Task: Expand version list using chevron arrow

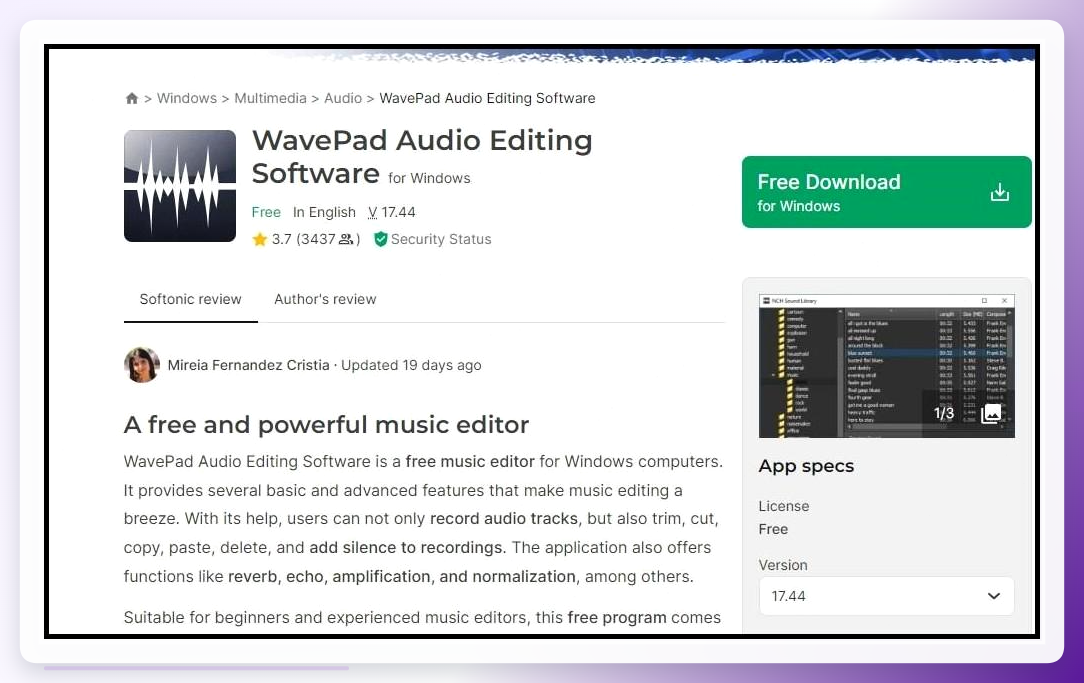Action: coord(993,596)
